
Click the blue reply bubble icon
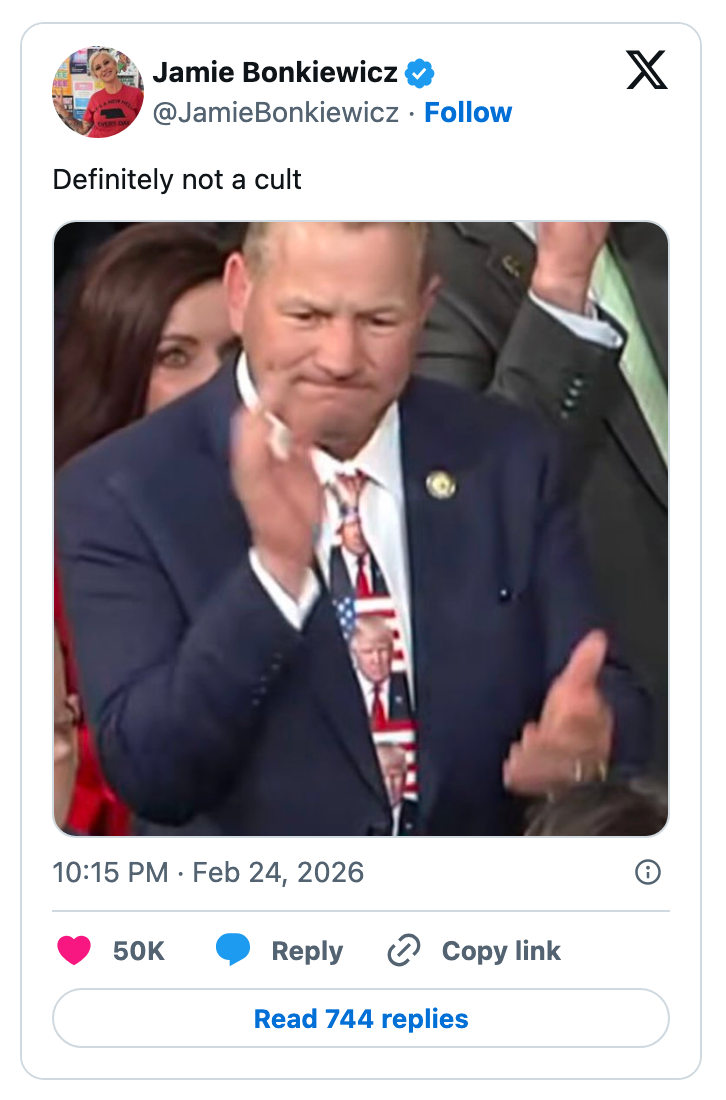click(x=233, y=950)
